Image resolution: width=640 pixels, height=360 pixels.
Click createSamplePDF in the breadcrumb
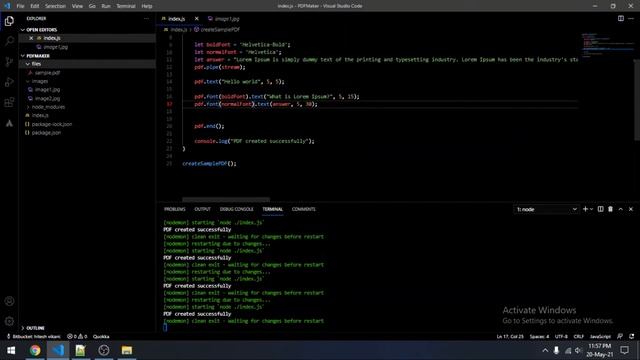click(220, 30)
